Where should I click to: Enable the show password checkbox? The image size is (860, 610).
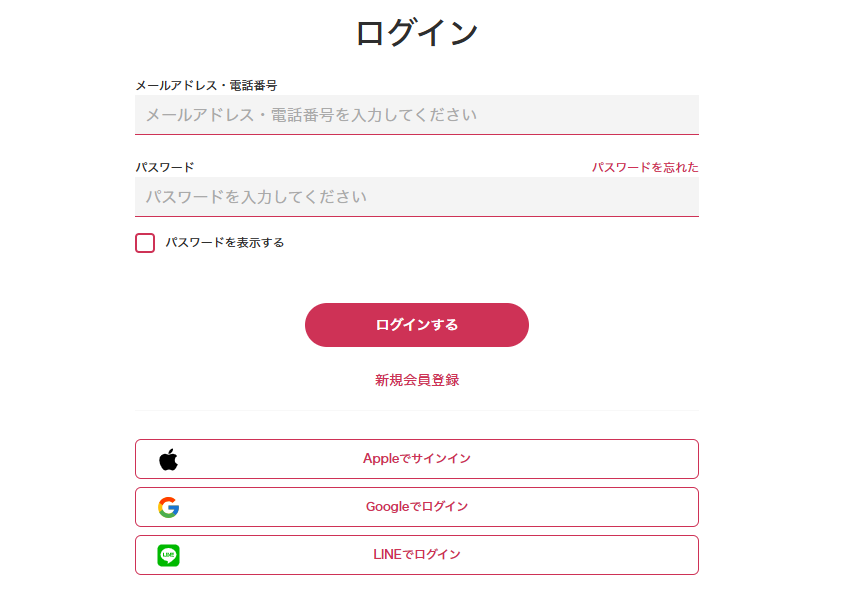(x=145, y=243)
